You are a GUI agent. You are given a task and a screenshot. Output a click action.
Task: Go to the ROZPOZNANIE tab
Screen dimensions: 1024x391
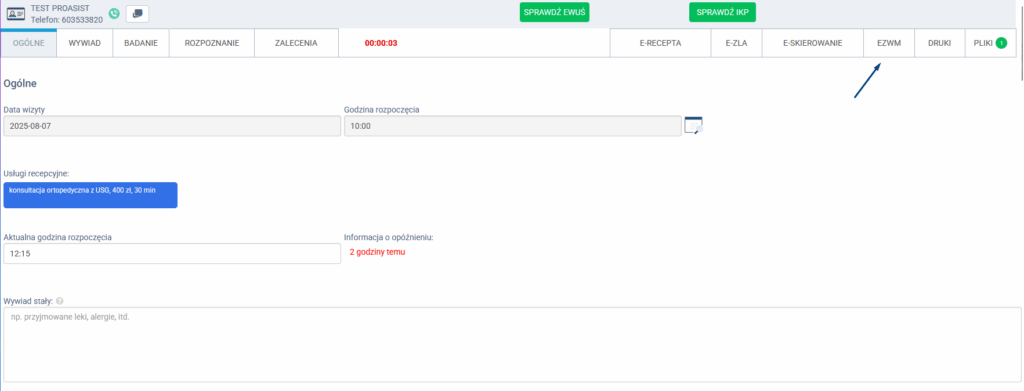click(x=212, y=43)
